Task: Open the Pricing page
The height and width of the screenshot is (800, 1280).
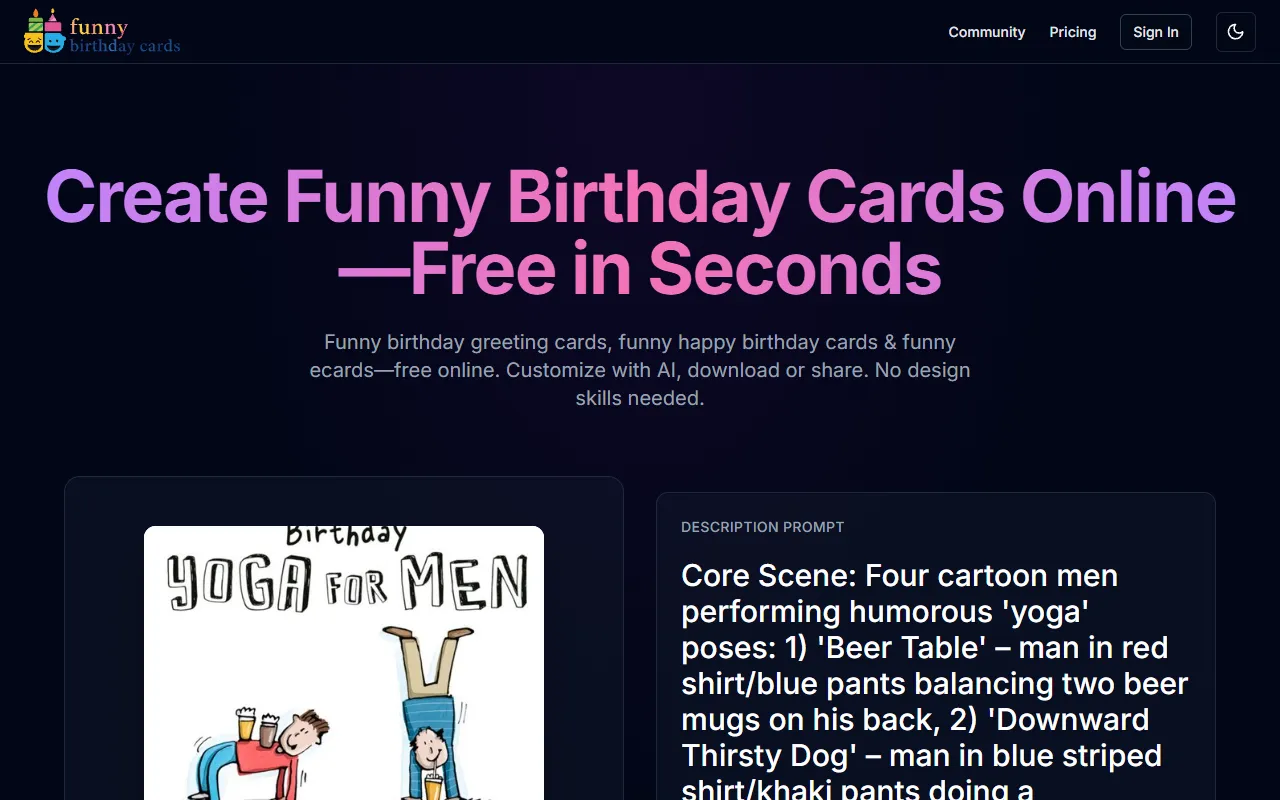Action: pyautogui.click(x=1073, y=32)
